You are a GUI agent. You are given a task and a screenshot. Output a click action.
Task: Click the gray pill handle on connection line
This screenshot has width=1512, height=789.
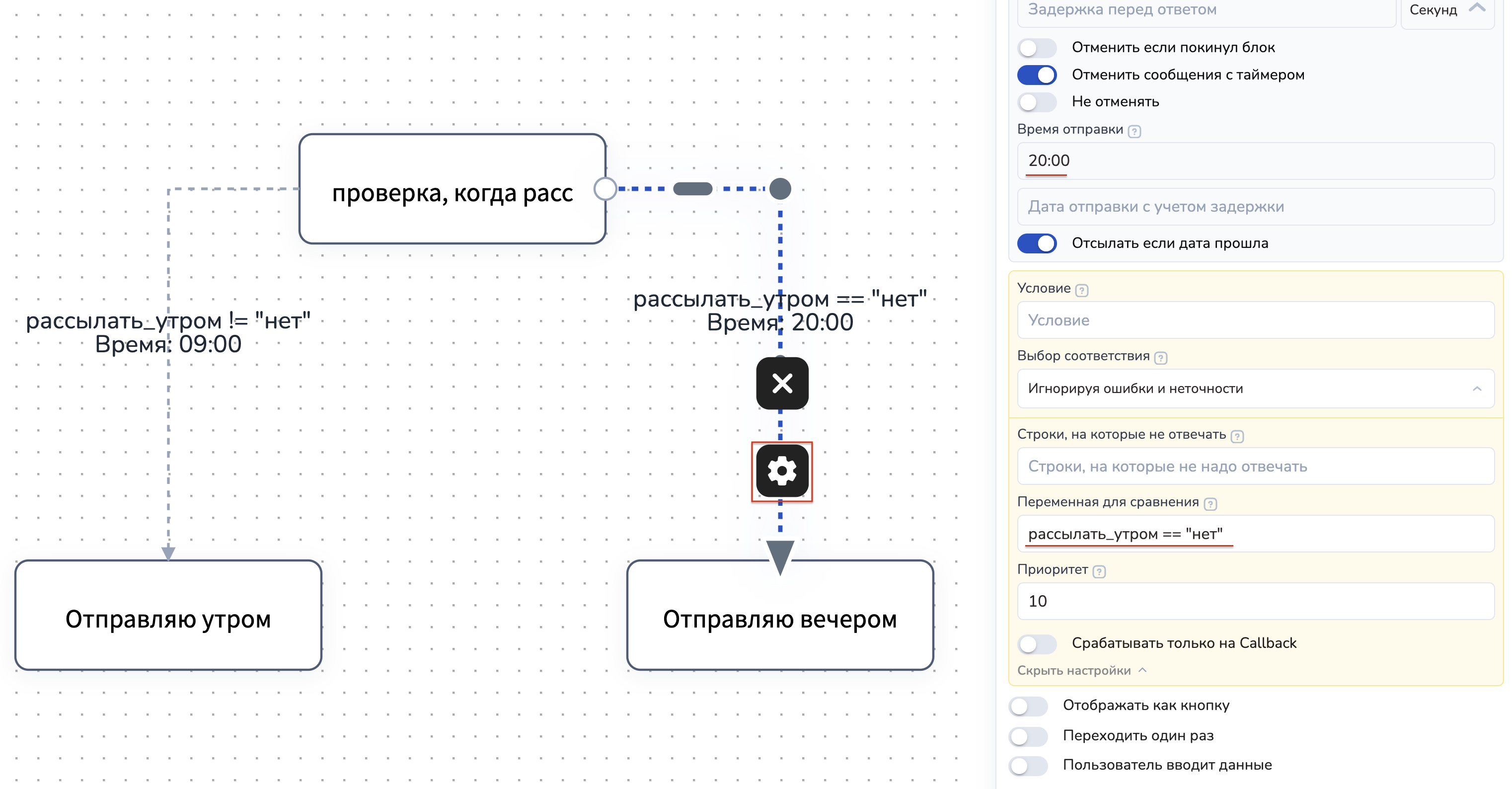(692, 189)
